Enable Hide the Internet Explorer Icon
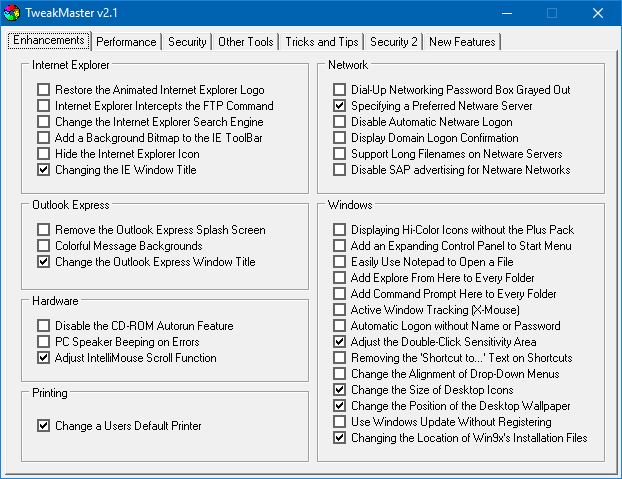 coord(44,154)
